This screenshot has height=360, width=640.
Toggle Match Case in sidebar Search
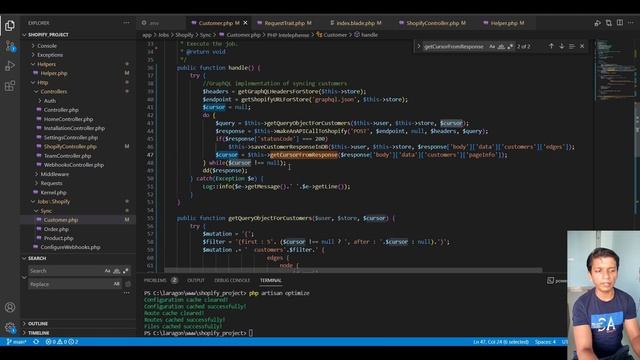point(107,271)
